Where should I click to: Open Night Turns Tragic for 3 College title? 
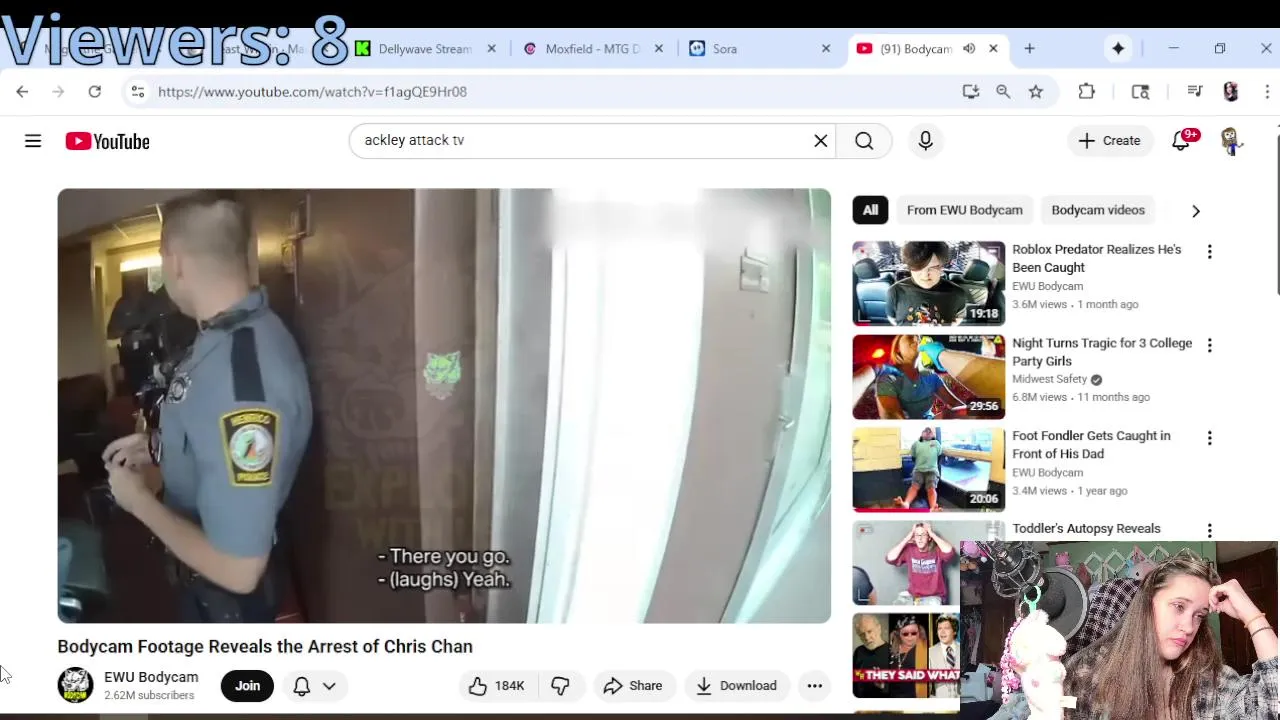click(1102, 352)
